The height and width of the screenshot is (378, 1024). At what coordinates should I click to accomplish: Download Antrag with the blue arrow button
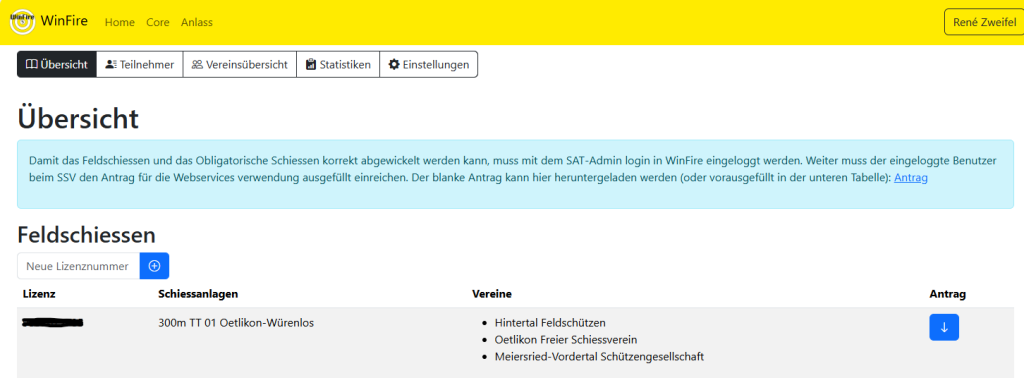(944, 327)
